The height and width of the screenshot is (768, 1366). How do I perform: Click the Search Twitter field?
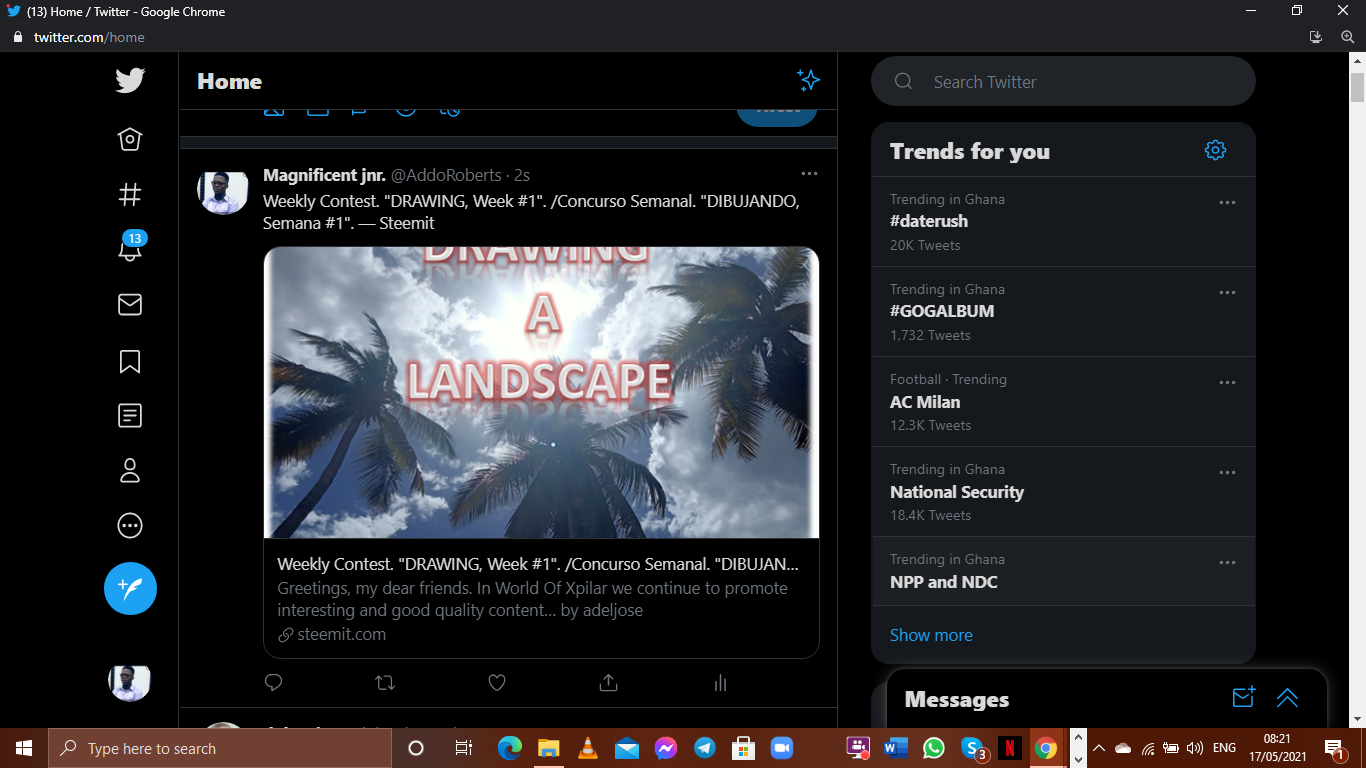(x=1063, y=81)
